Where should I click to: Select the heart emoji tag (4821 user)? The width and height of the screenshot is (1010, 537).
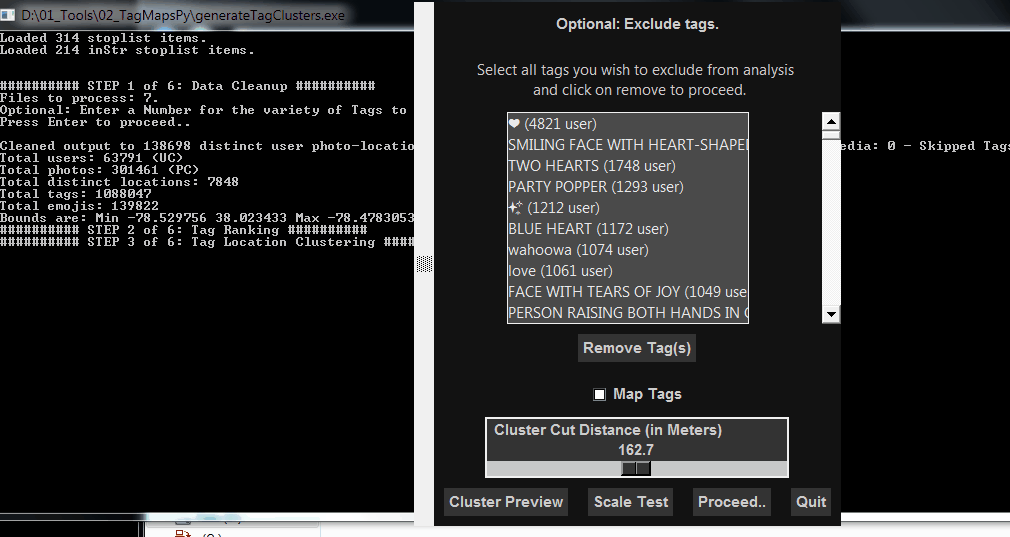click(552, 124)
